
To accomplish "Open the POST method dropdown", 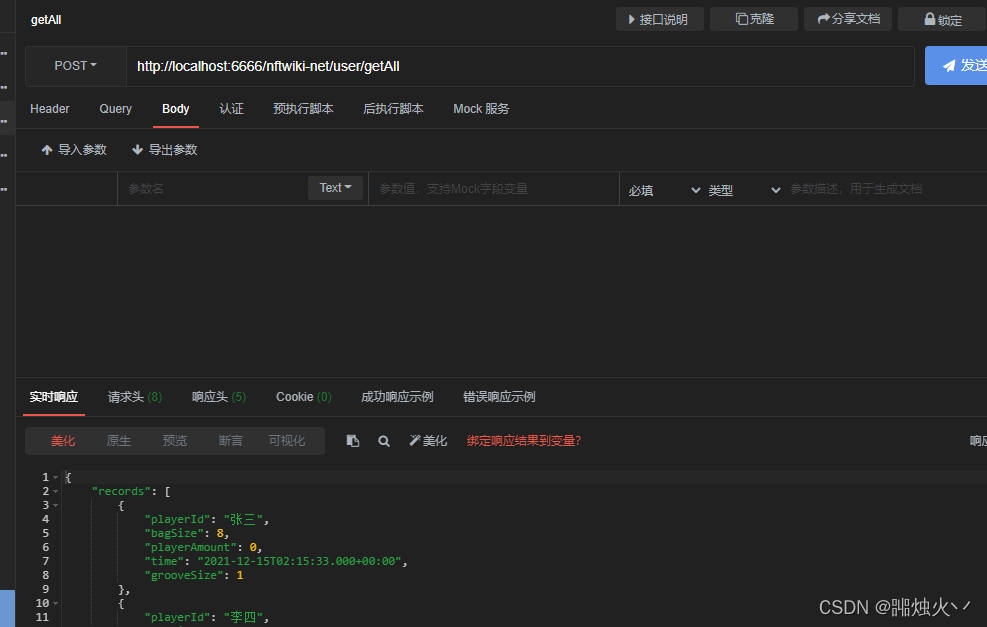I will coord(76,66).
